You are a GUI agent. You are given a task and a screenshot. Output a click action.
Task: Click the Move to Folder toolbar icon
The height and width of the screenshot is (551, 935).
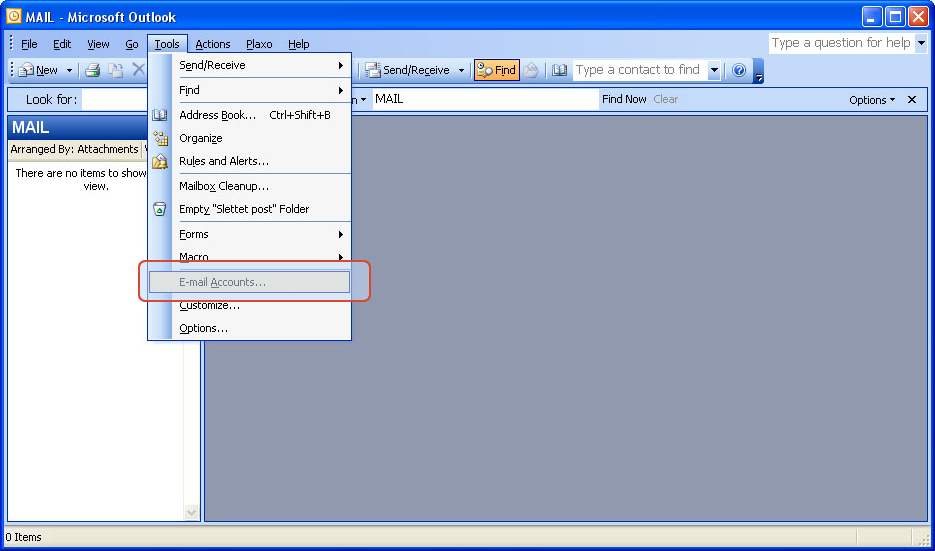[x=115, y=70]
